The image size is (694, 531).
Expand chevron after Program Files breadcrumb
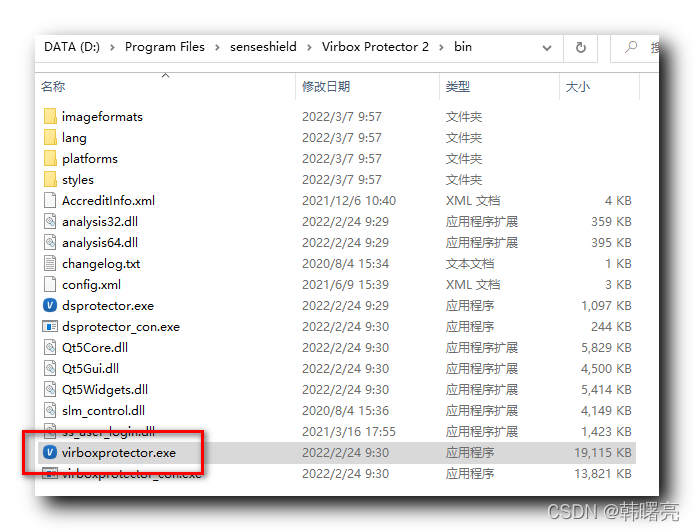(x=217, y=47)
